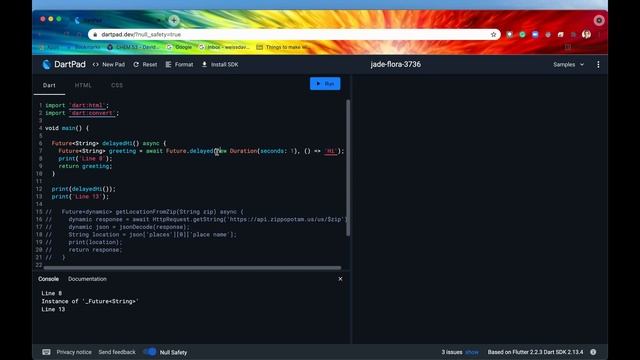The width and height of the screenshot is (640, 360).
Task: Click the DartPad logo icon
Action: 46,64
